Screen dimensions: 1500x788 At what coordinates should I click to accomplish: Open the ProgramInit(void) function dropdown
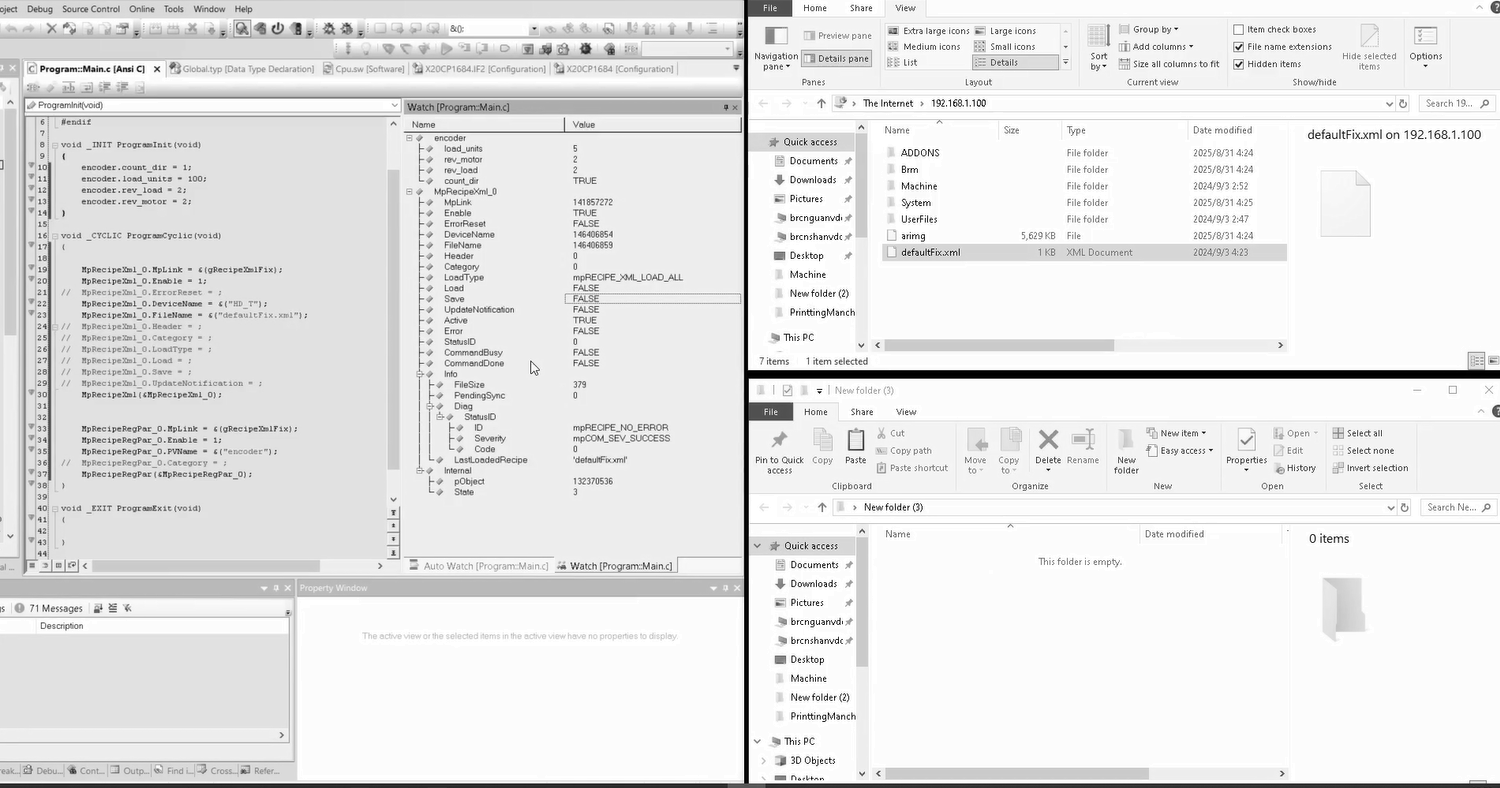[394, 106]
